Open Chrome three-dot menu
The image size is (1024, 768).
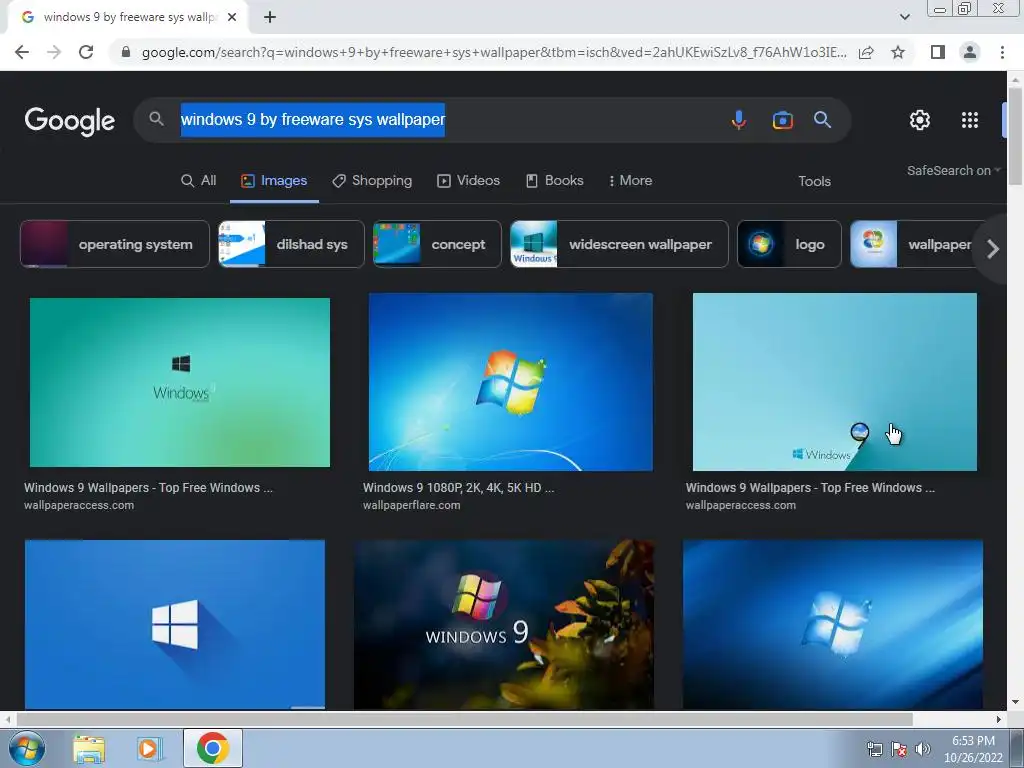[x=1002, y=52]
